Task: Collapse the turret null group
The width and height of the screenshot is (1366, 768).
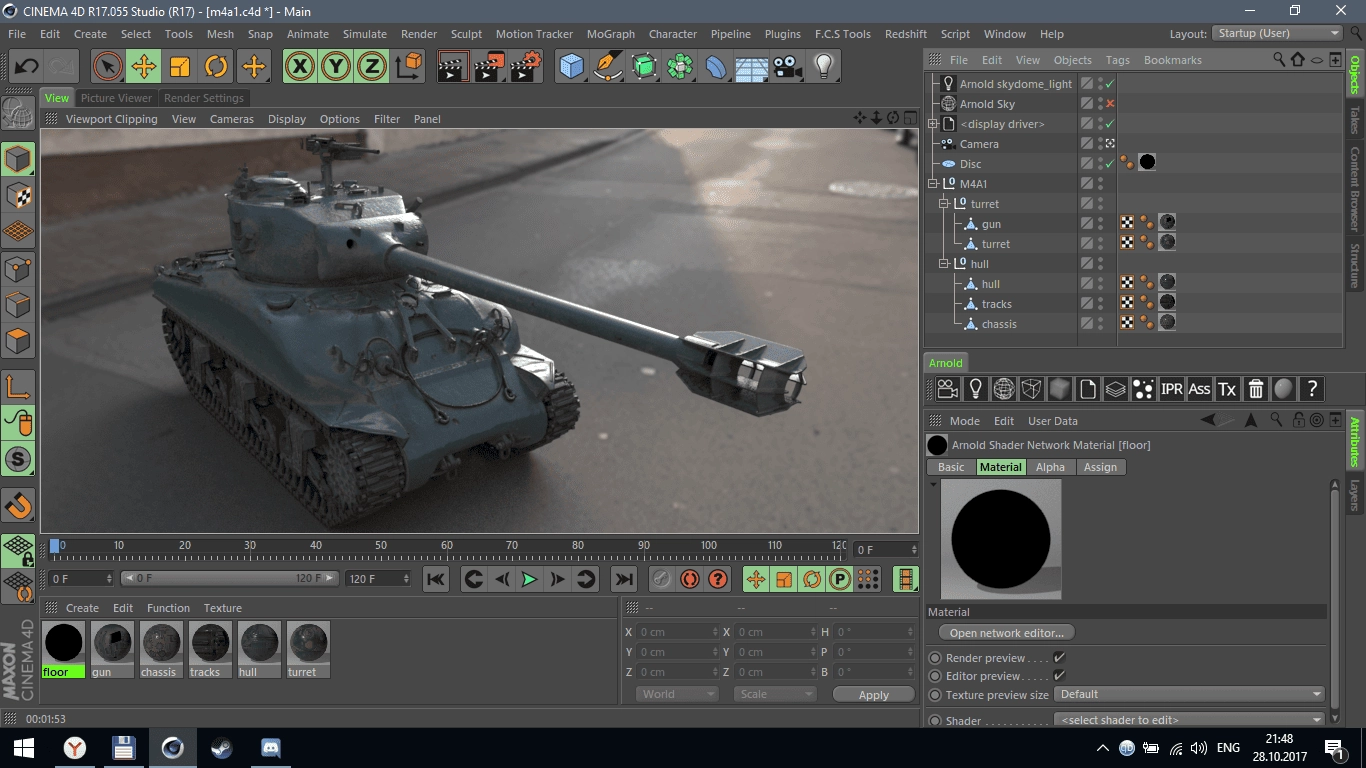Action: click(943, 204)
